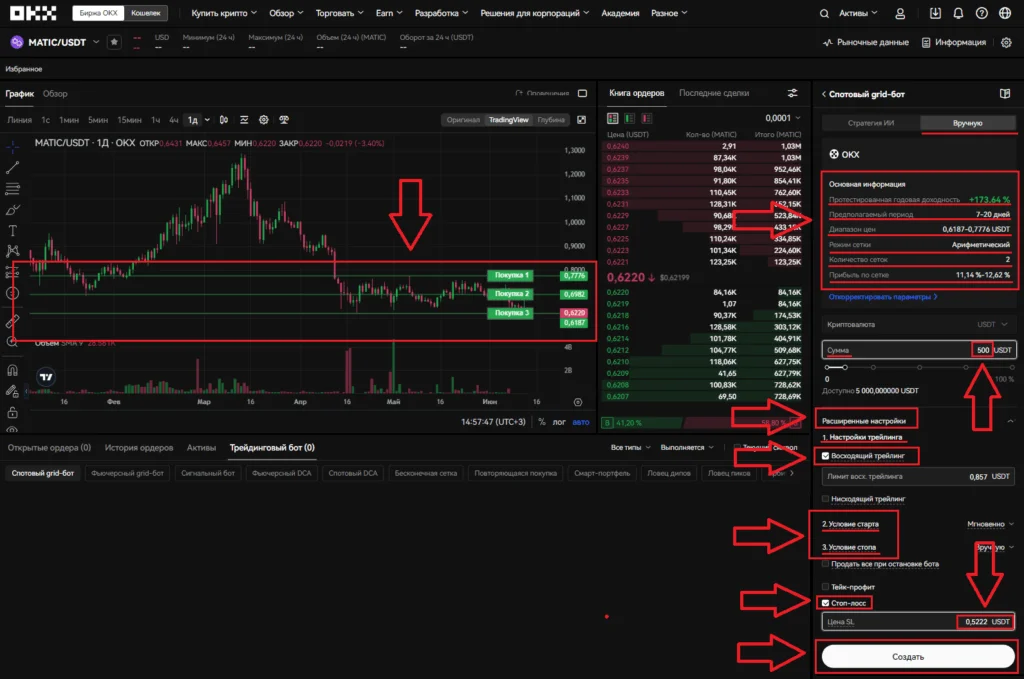Open the download app icon in header
1024x679 pixels.
pyautogui.click(x=935, y=13)
